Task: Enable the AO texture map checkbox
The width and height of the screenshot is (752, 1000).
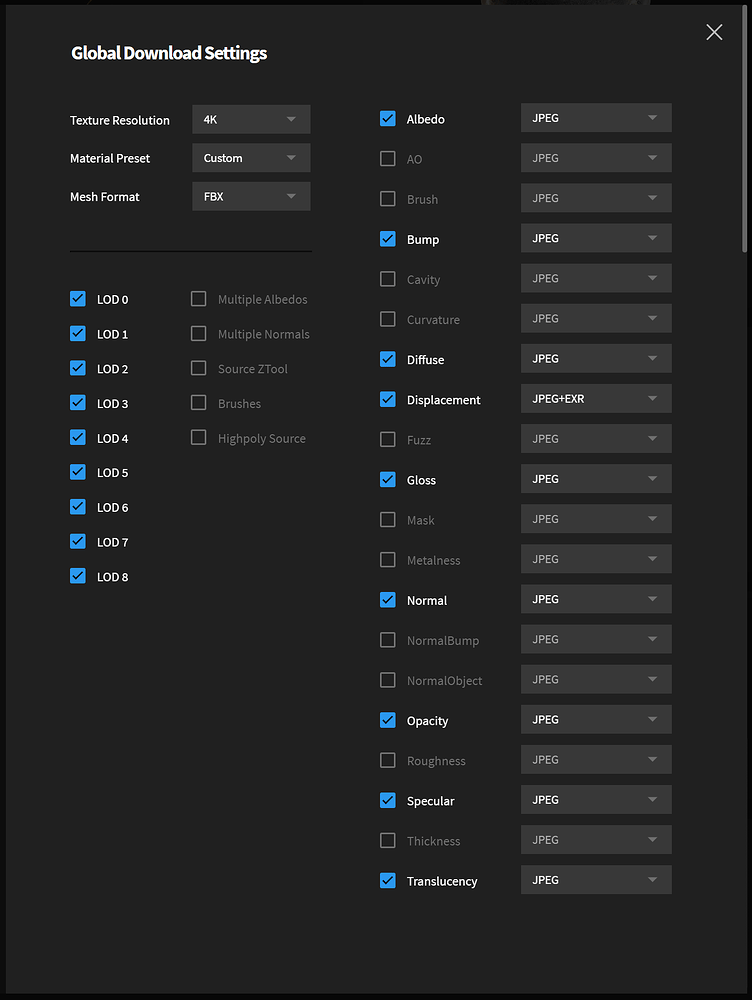Action: (388, 159)
